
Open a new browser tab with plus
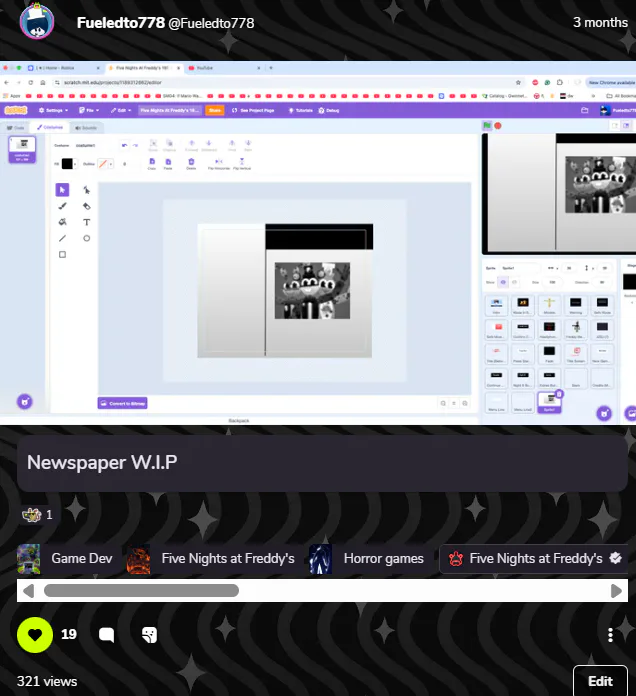coord(271,68)
